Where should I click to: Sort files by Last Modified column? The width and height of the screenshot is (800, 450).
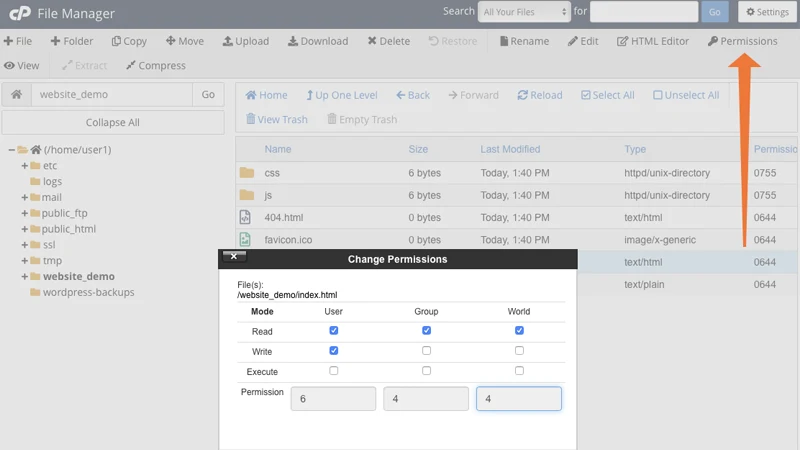(x=510, y=149)
